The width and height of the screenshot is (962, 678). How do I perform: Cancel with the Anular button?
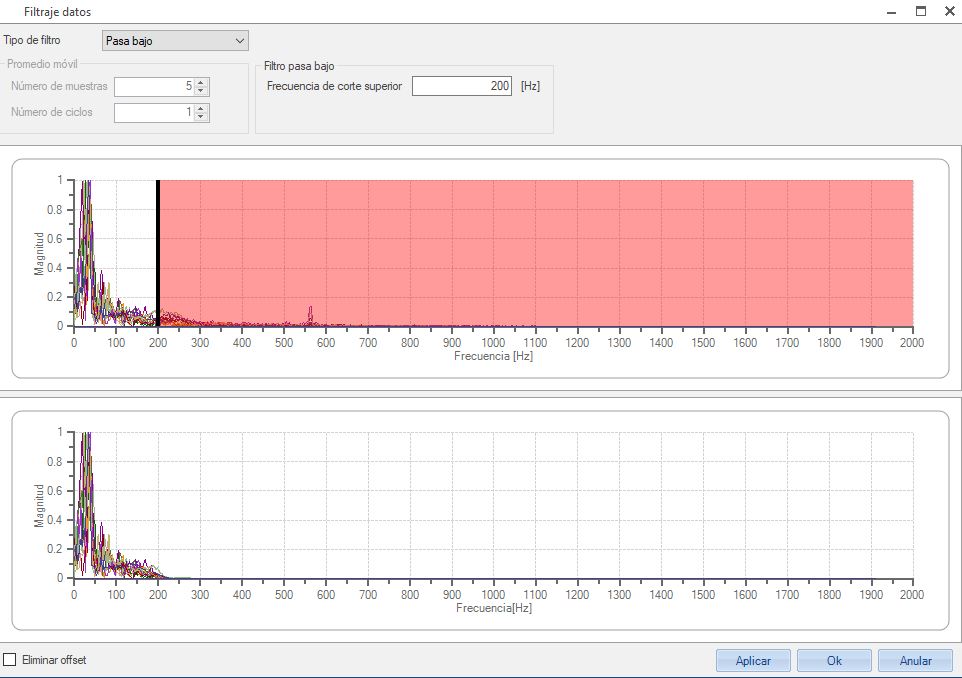click(915, 661)
